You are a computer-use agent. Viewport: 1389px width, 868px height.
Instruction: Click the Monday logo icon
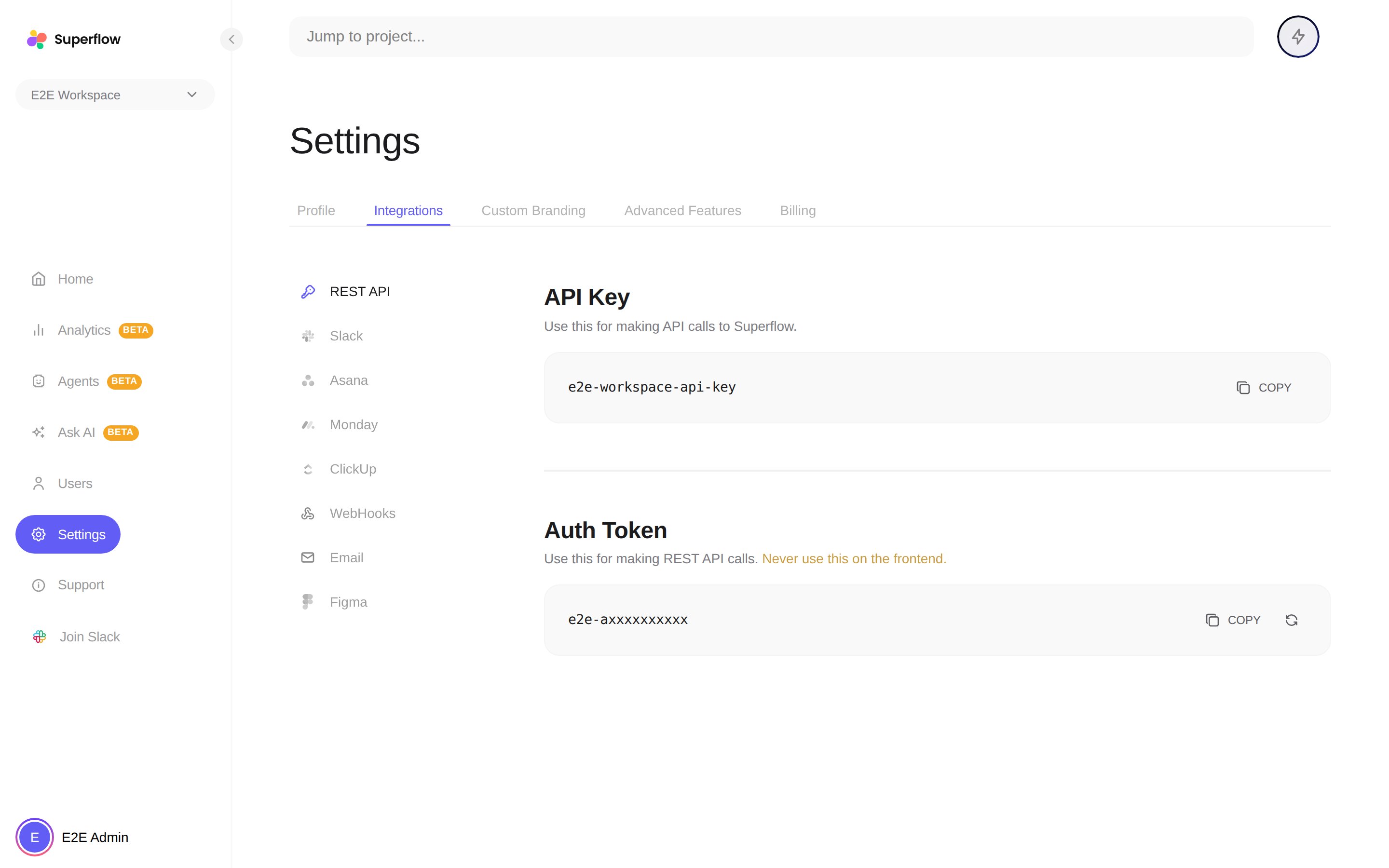308,425
